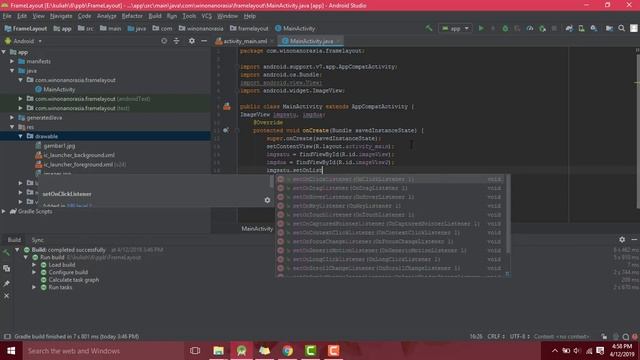Open the AVD Manager device icon
The image size is (640, 360).
click(x=581, y=28)
